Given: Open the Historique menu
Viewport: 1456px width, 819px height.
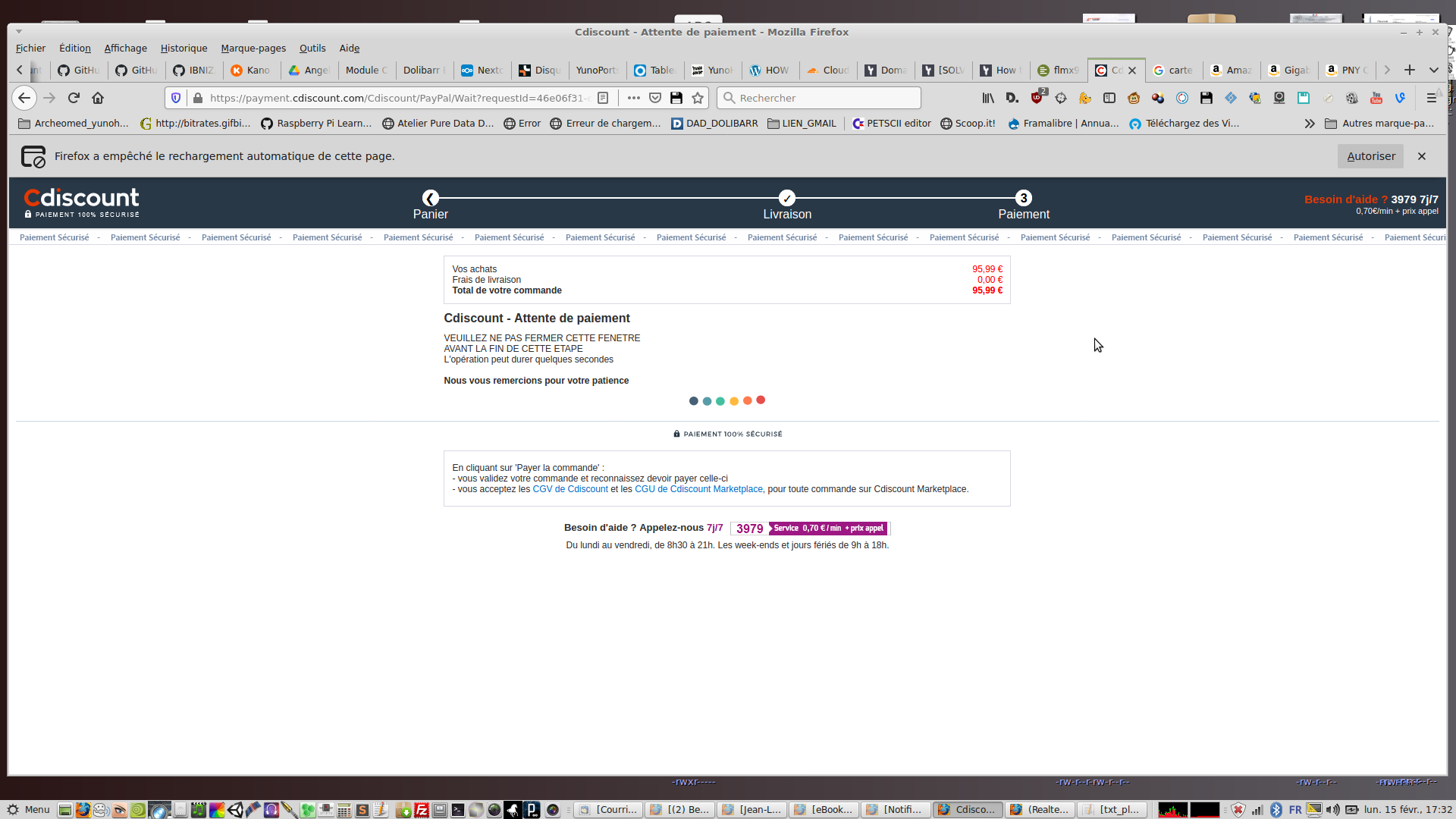Looking at the screenshot, I should click(184, 48).
